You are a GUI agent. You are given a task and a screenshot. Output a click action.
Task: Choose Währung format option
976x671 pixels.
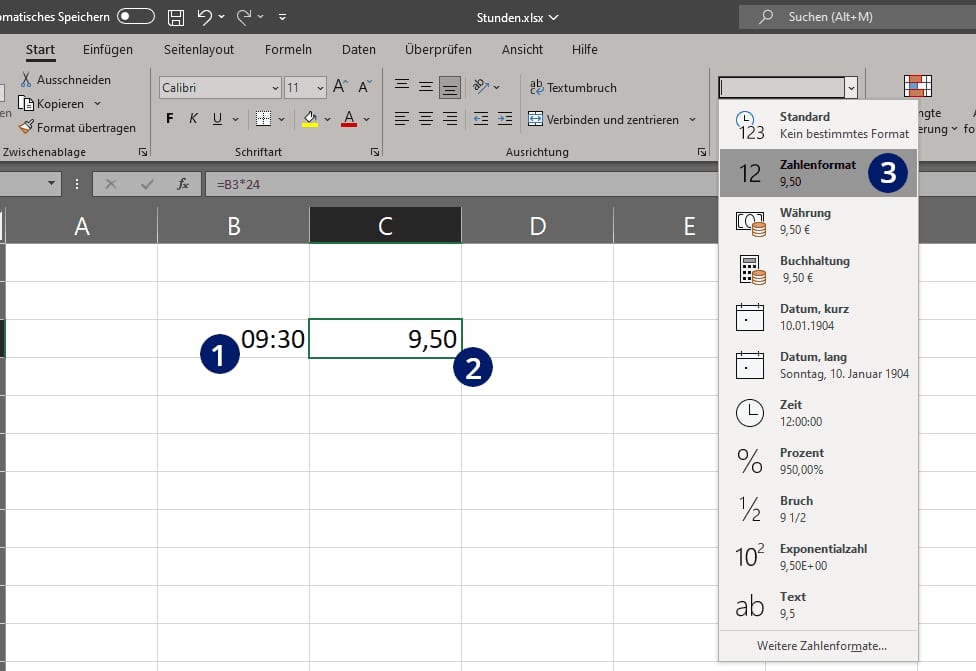click(819, 221)
